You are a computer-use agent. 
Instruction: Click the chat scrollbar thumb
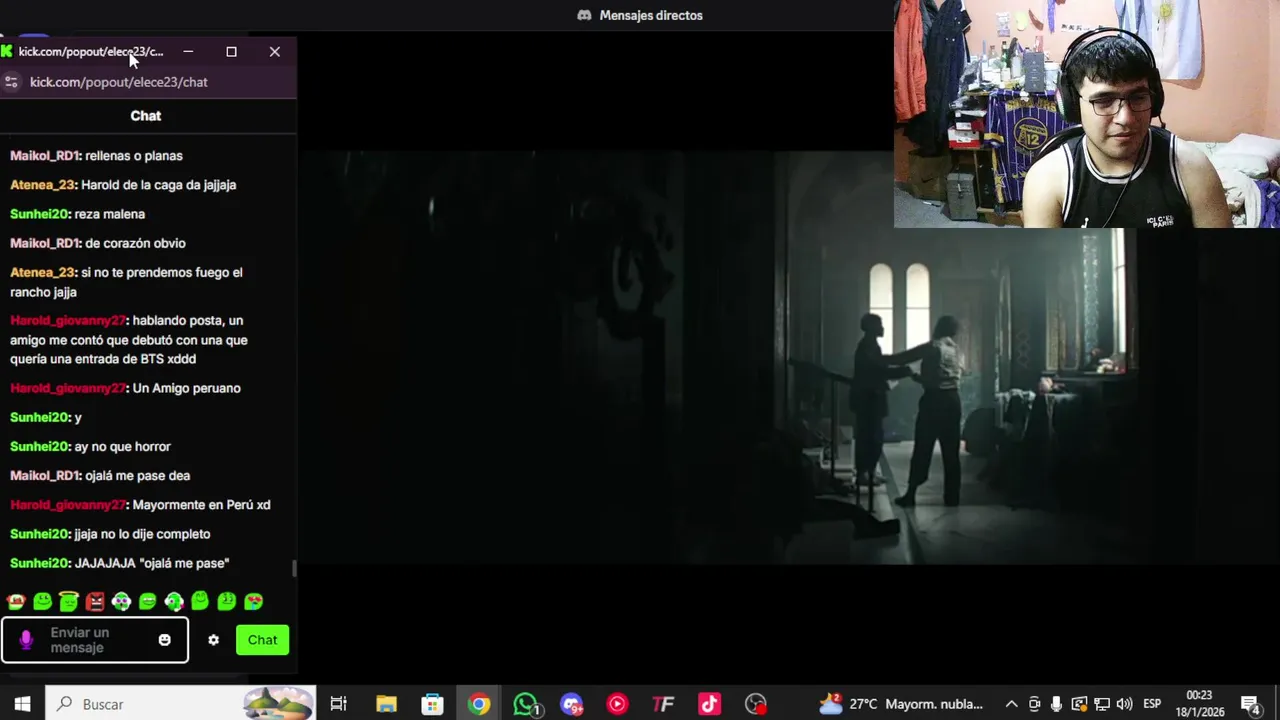click(294, 568)
